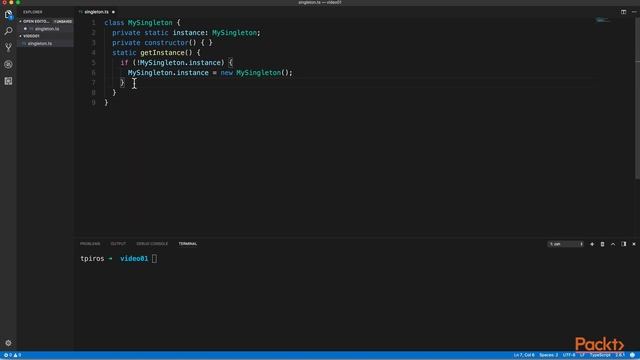Switch to the Debug Console tab
This screenshot has width=640, height=360.
click(152, 244)
